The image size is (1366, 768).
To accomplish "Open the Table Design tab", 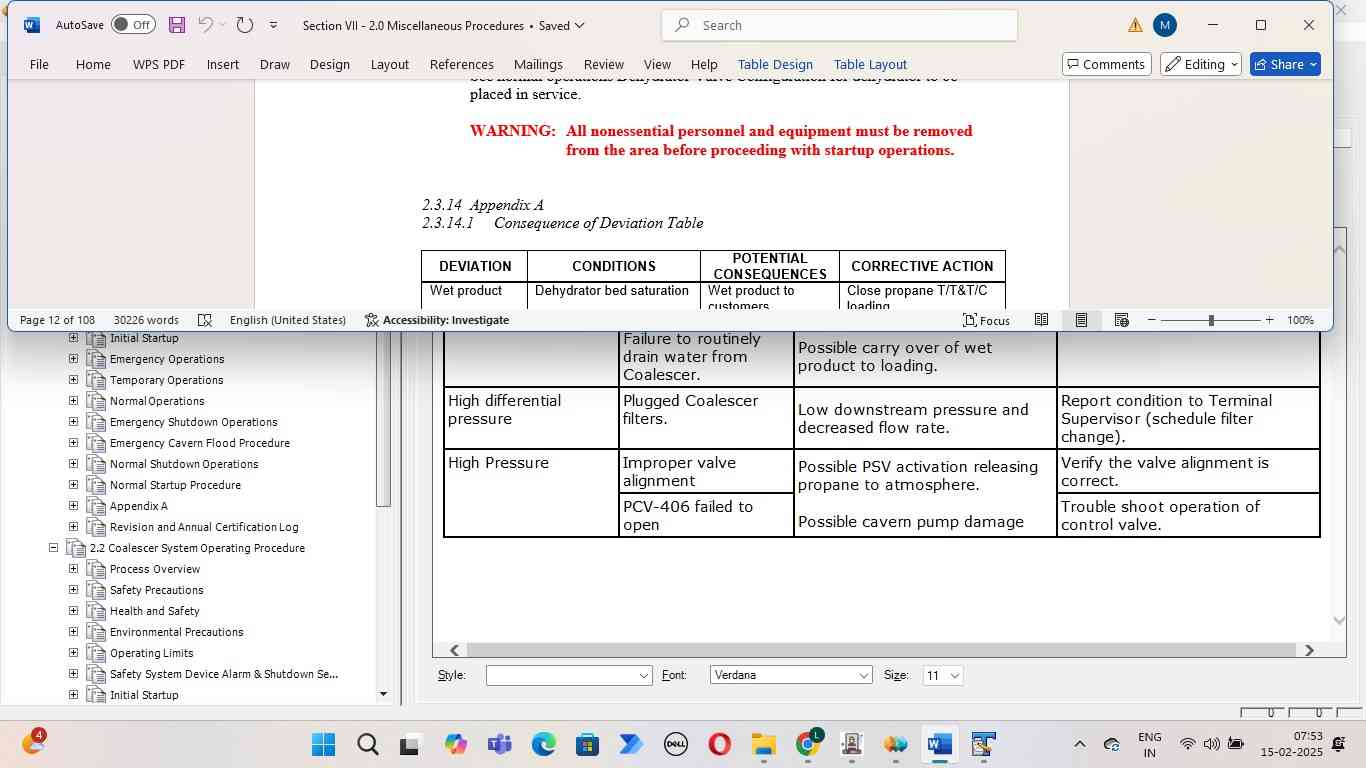I will coord(775,64).
